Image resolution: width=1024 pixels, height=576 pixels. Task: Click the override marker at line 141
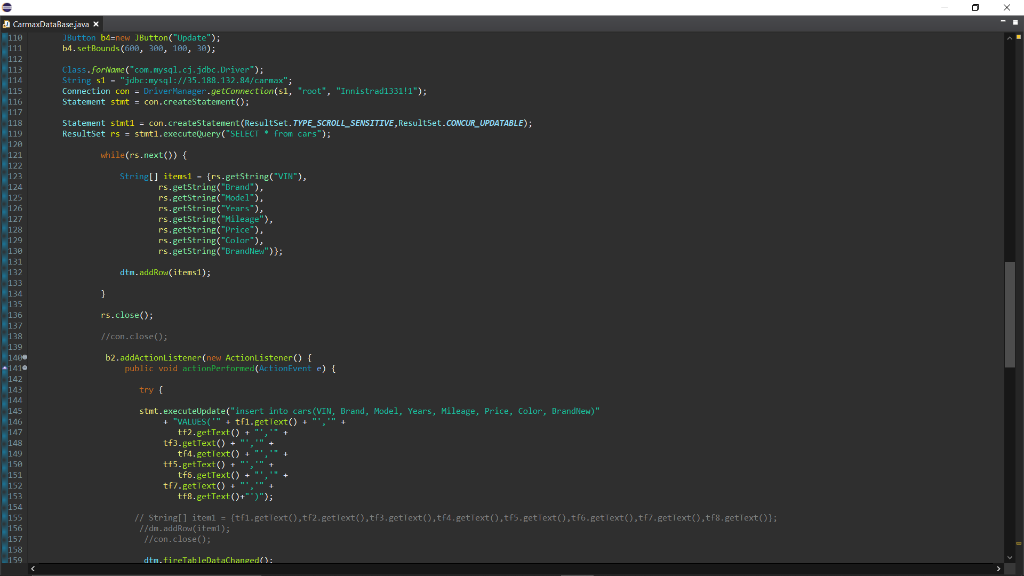pyautogui.click(x=4, y=368)
